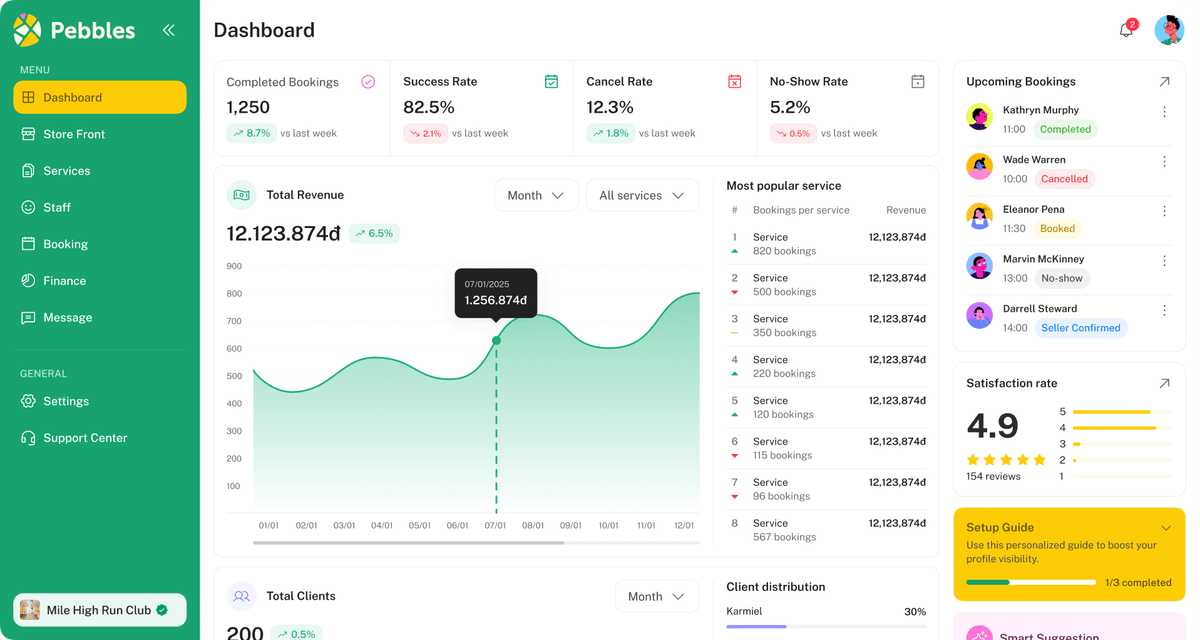Click the user profile avatar
The image size is (1200, 640).
pyautogui.click(x=1168, y=30)
